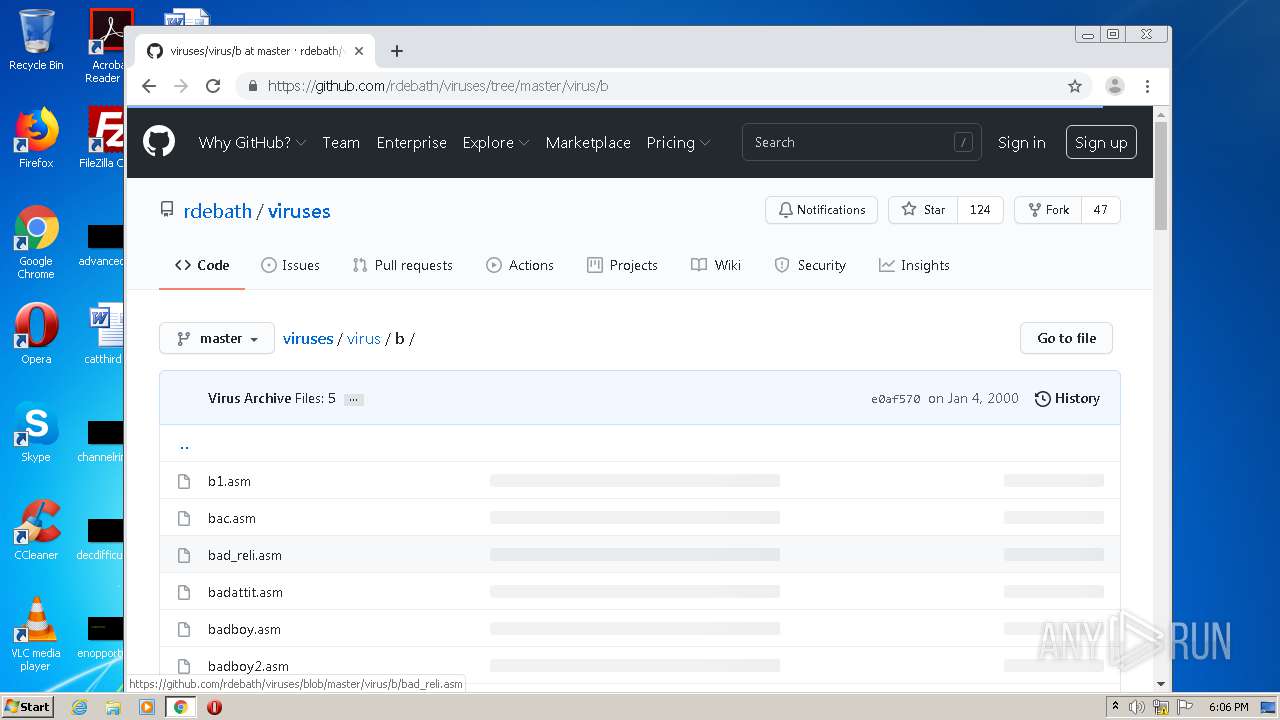Click the file icon beside badattit.asm

click(184, 592)
